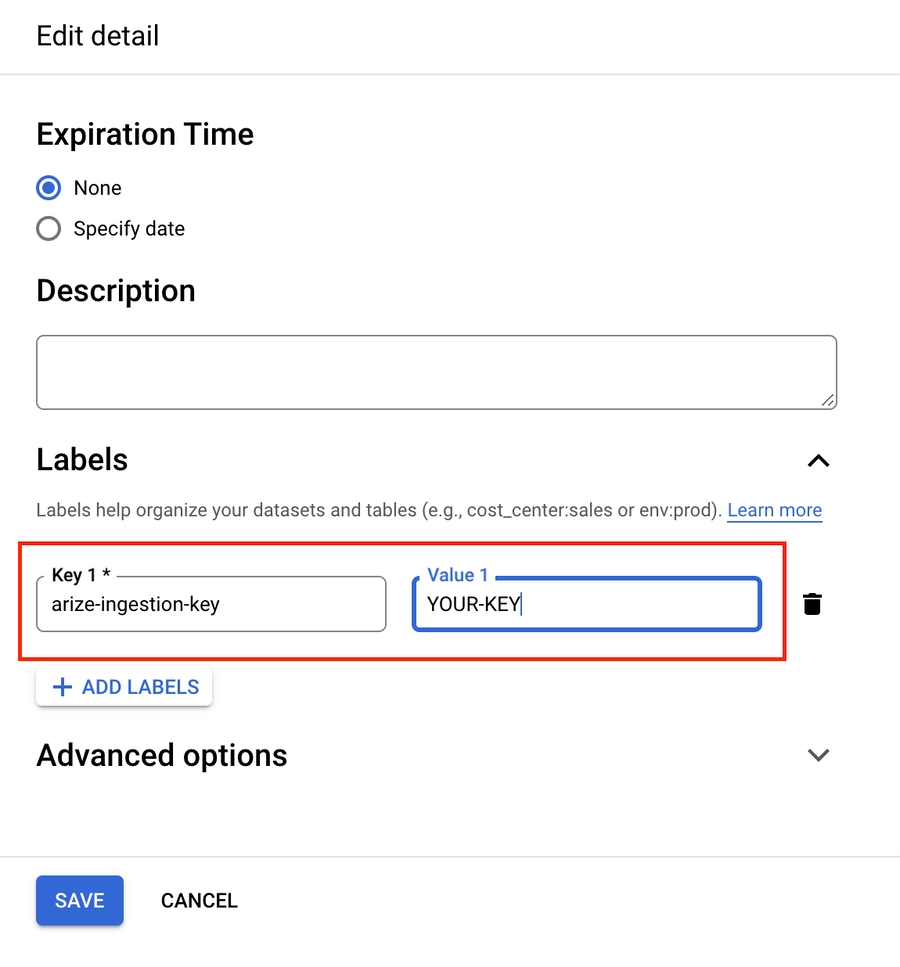This screenshot has height=967, width=900.
Task: Click the "Specify date" label text
Action: coord(129,229)
